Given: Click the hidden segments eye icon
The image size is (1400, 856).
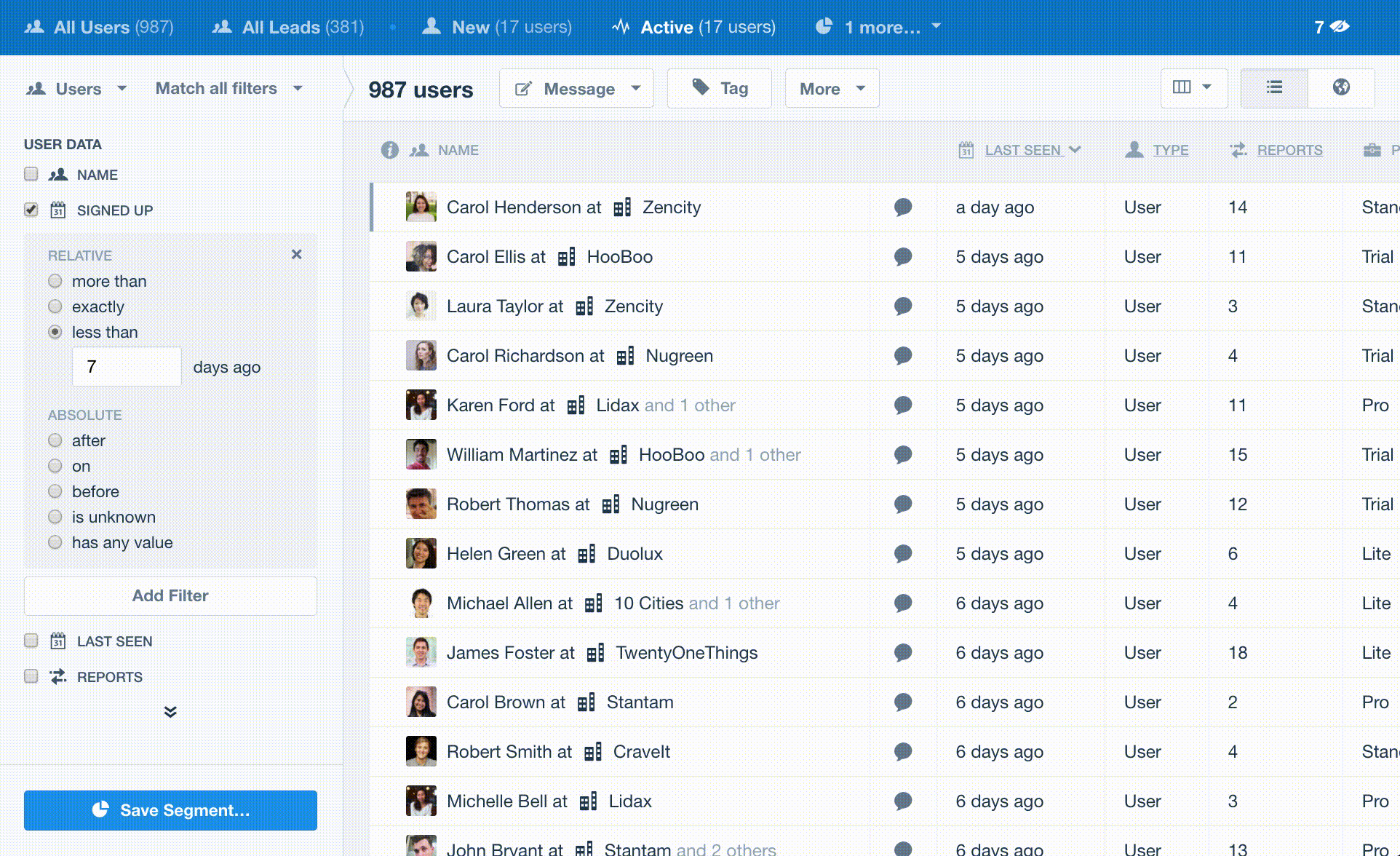Looking at the screenshot, I should point(1339,27).
